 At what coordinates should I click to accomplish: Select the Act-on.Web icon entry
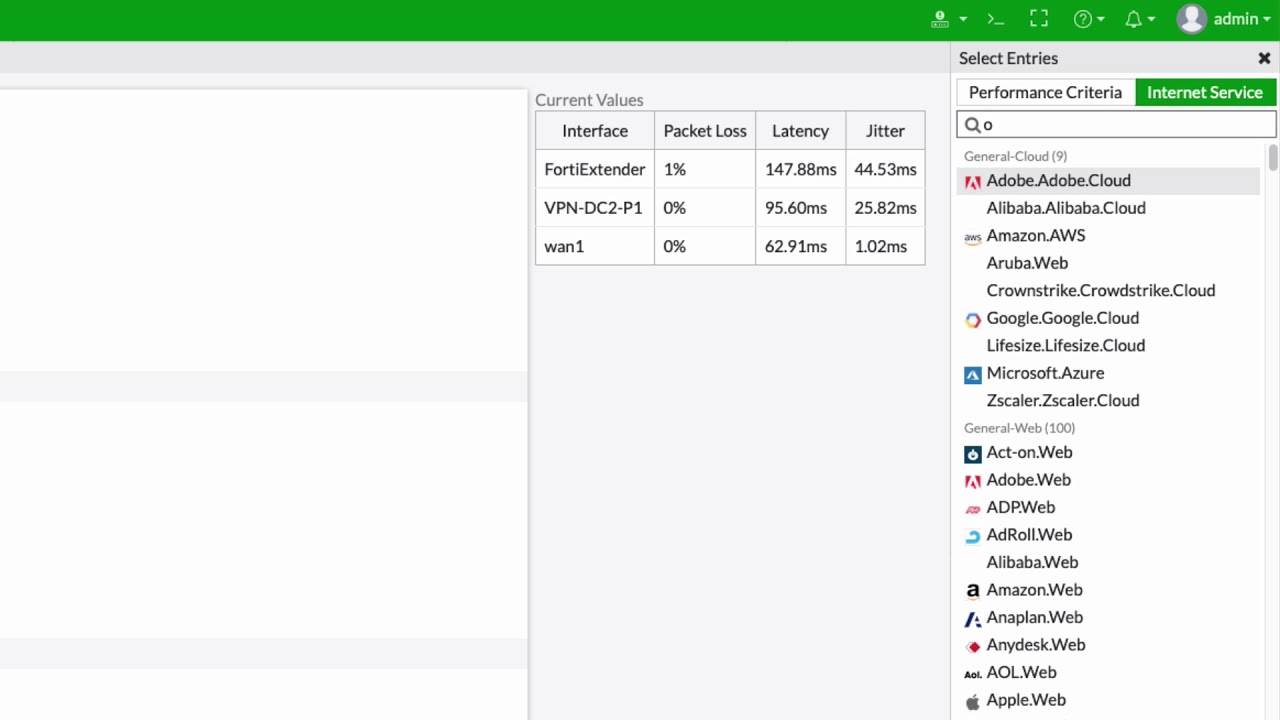[x=972, y=453]
